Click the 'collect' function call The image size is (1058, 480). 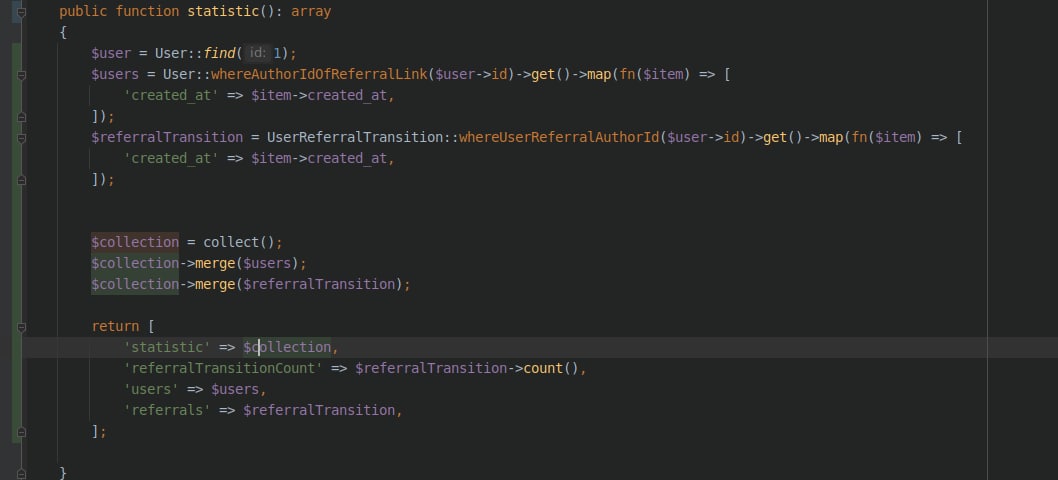[231, 242]
